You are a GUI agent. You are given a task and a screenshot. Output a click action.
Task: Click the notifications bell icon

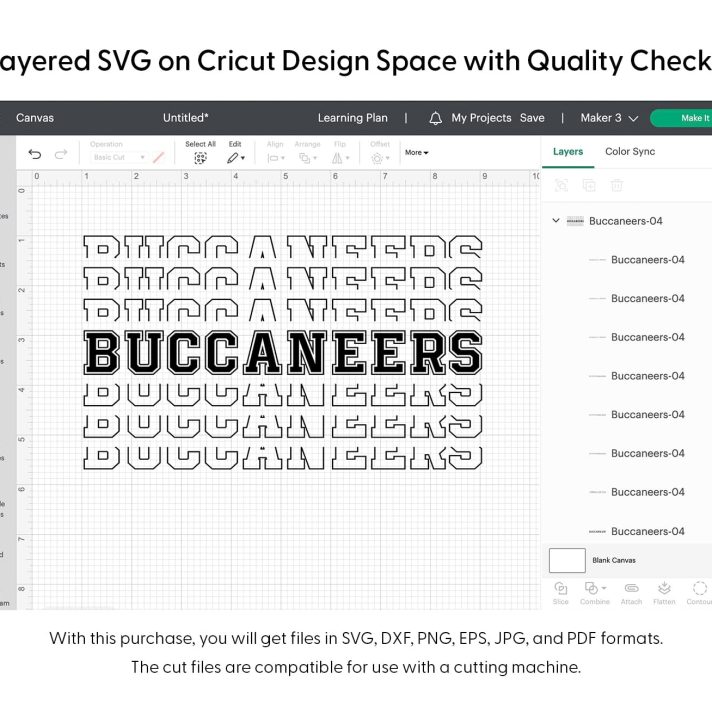pos(435,118)
